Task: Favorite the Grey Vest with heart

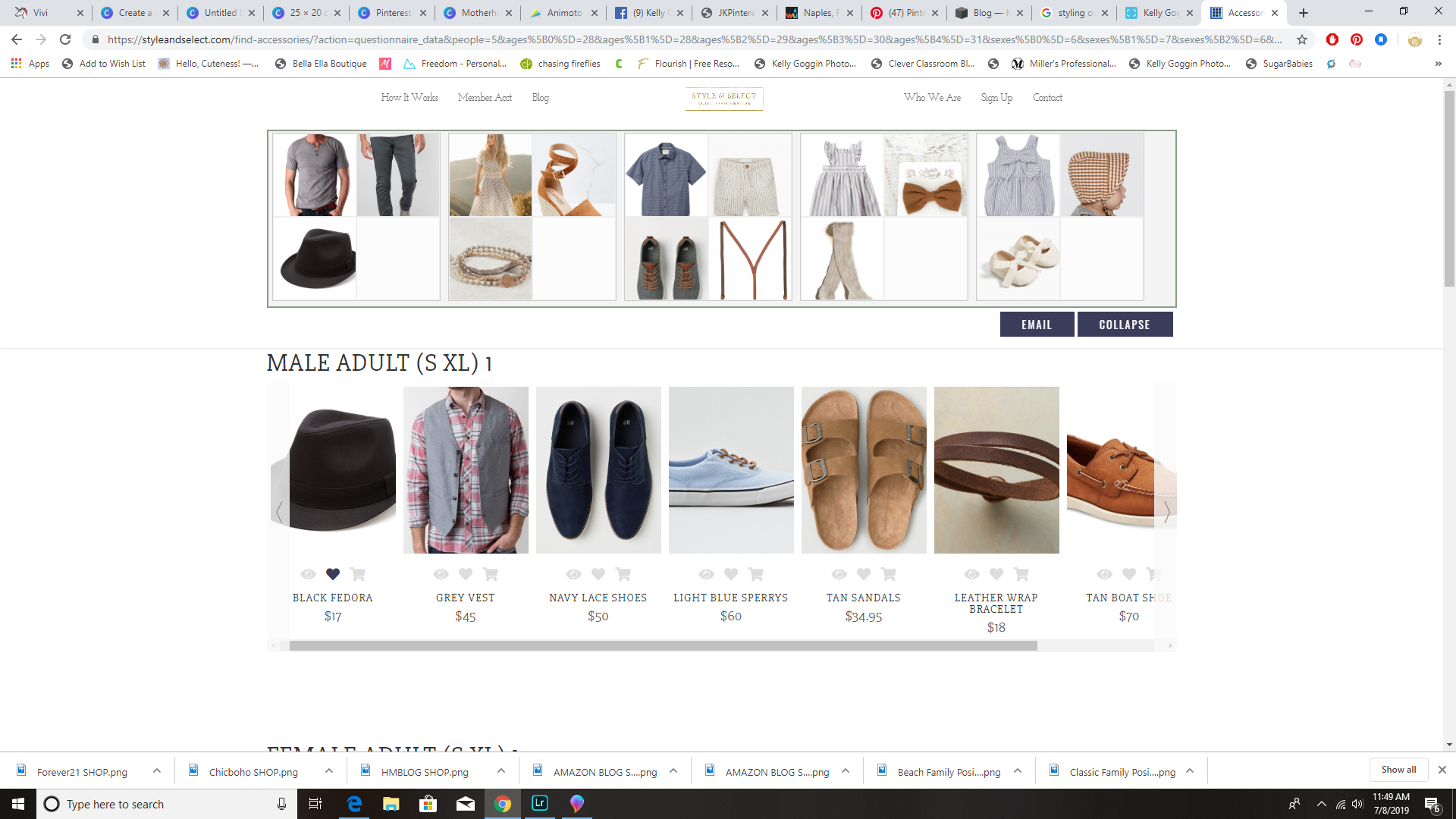Action: click(x=466, y=574)
